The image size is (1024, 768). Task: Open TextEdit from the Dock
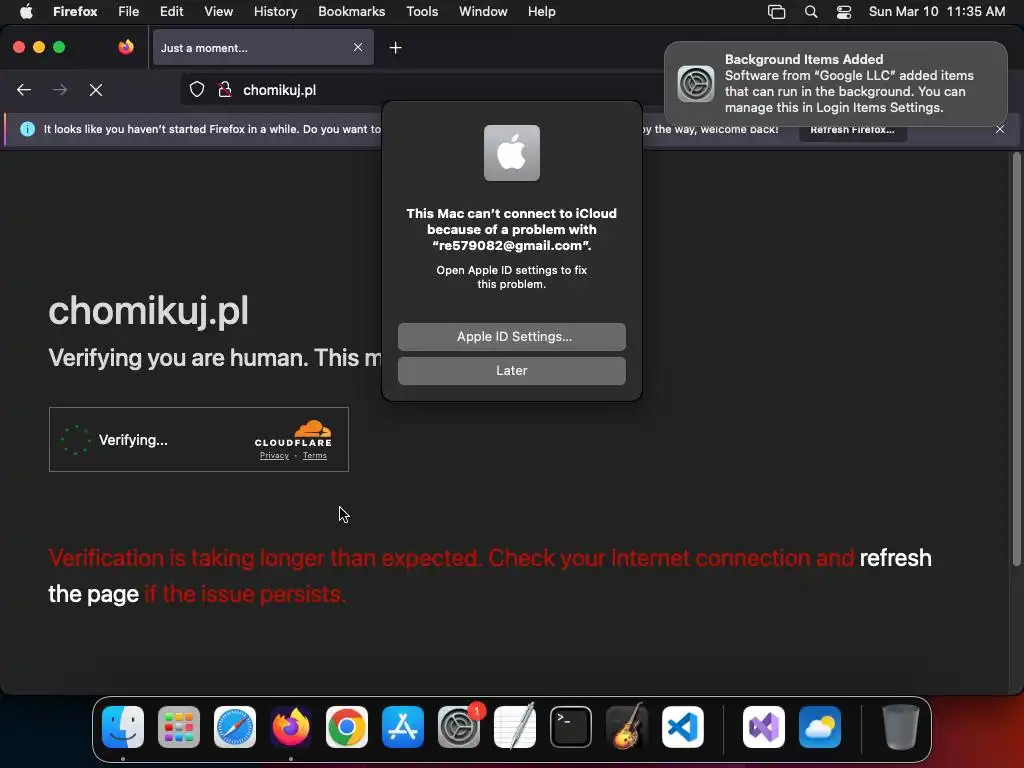tap(515, 727)
